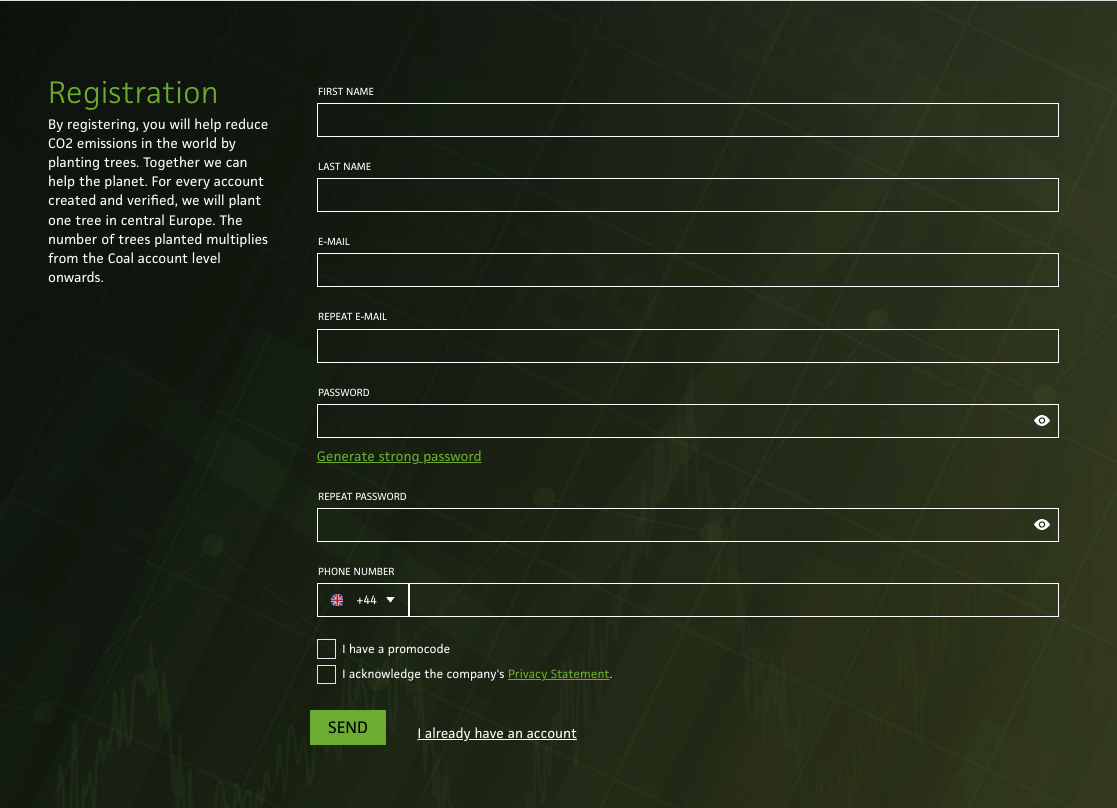This screenshot has width=1117, height=808.
Task: Open the Privacy Statement link
Action: [558, 673]
